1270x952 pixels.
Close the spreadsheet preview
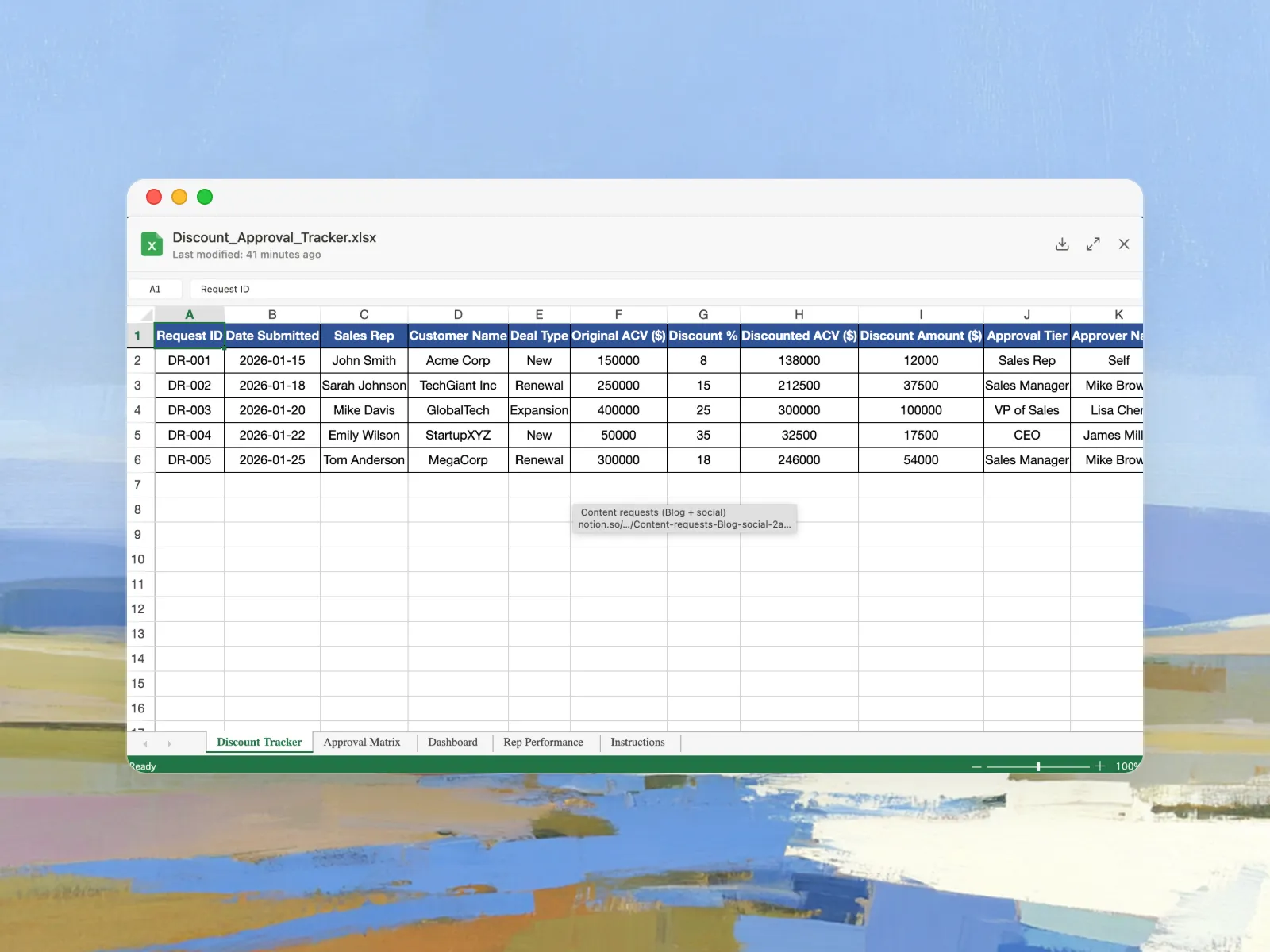pyautogui.click(x=1124, y=244)
